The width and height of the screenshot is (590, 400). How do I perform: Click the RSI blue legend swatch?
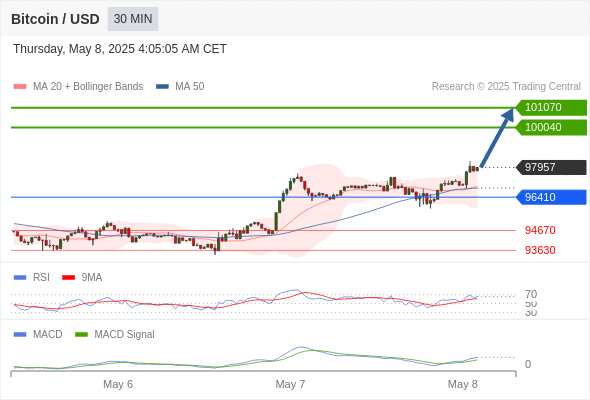click(x=20, y=278)
